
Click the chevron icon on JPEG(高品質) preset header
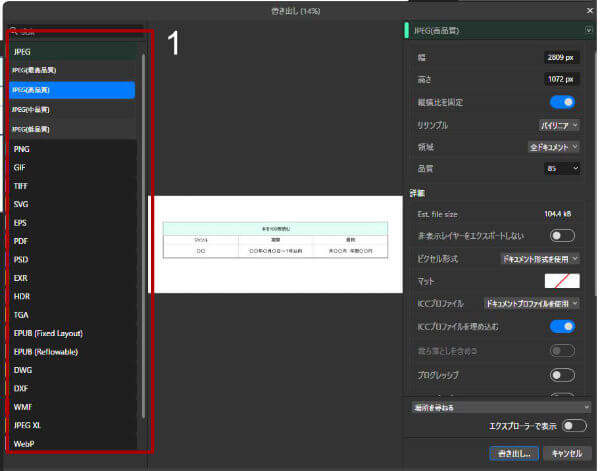(589, 31)
